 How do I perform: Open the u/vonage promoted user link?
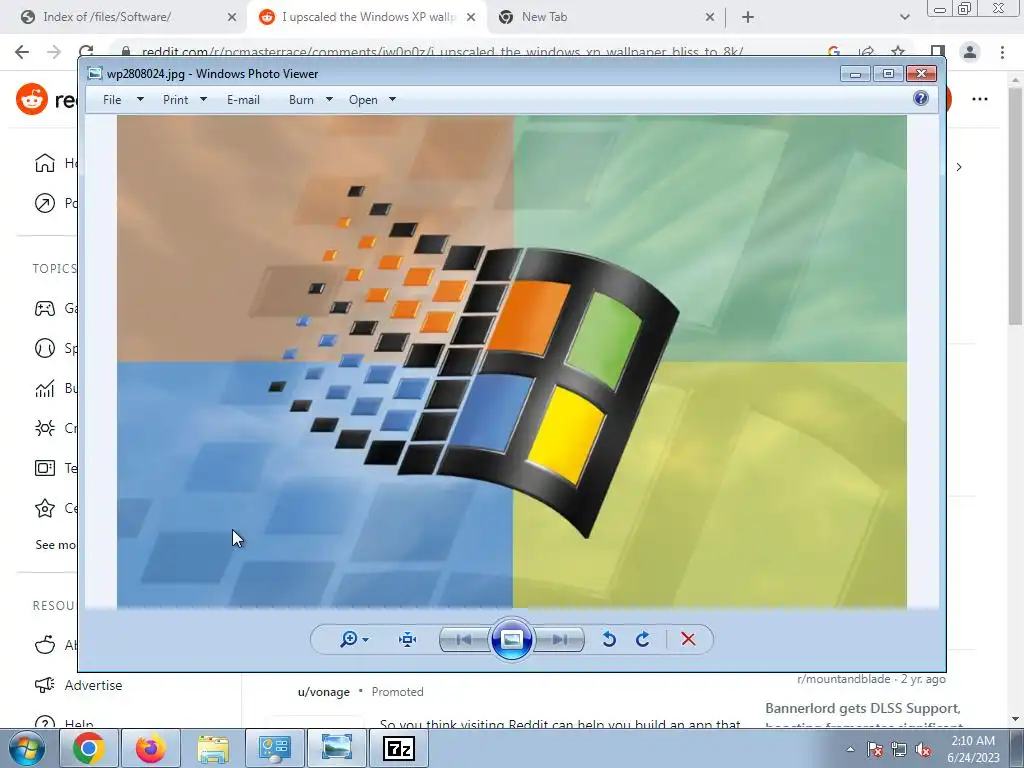coord(323,692)
